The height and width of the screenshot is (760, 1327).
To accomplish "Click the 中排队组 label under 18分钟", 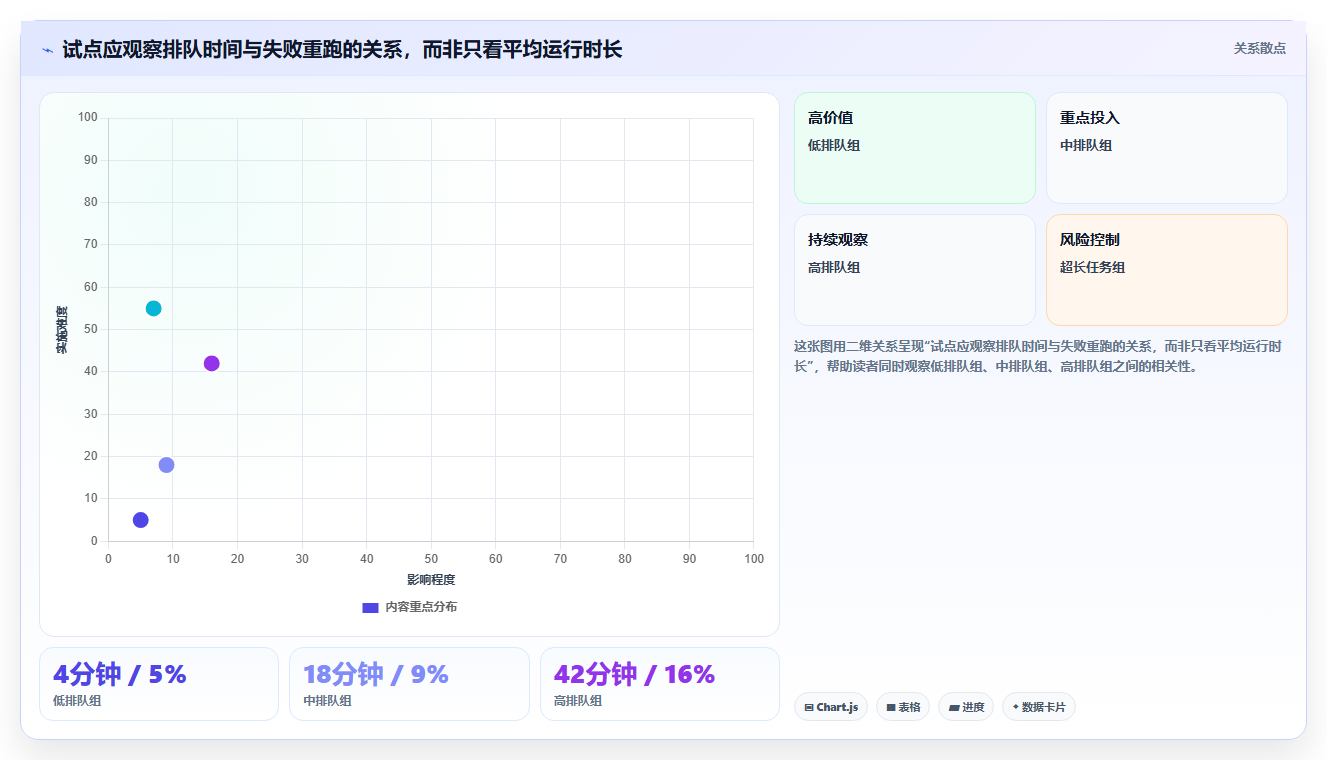I will pyautogui.click(x=327, y=701).
